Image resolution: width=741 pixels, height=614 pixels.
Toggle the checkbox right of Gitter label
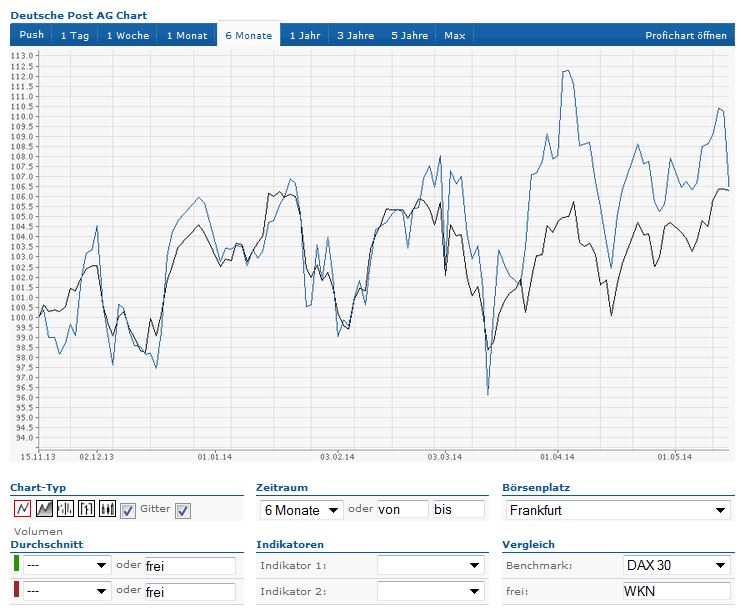(183, 510)
